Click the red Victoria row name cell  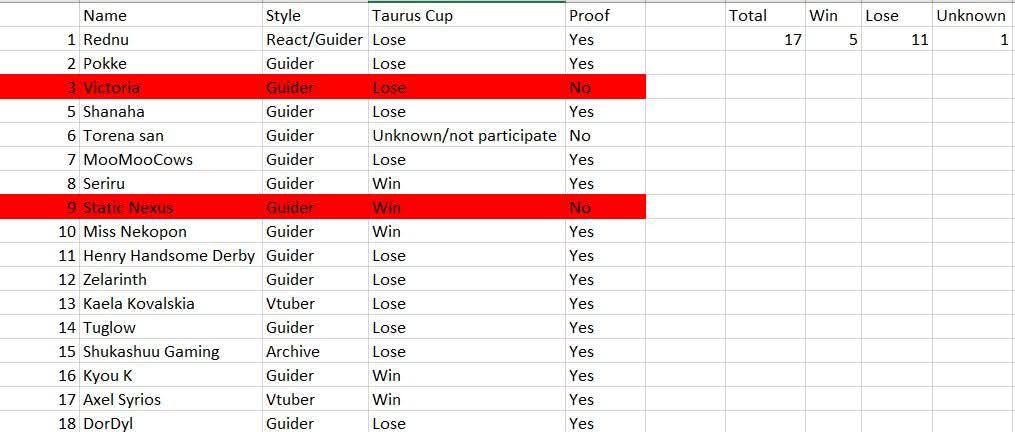pyautogui.click(x=172, y=87)
